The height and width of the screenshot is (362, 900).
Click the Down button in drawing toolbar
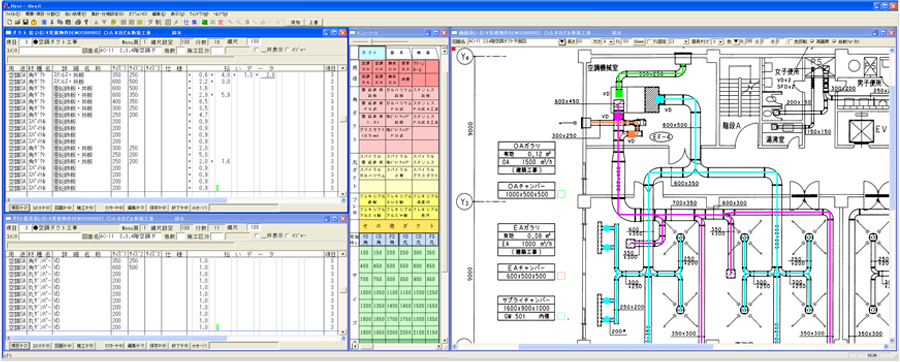click(639, 42)
